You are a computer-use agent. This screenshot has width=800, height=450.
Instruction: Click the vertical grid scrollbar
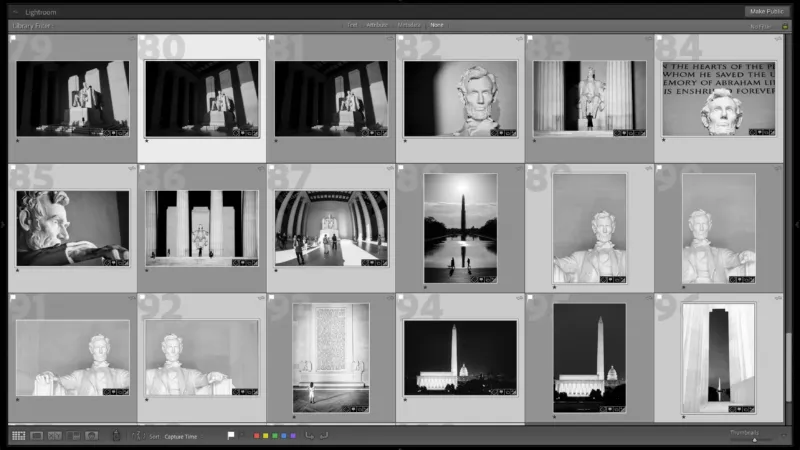pos(789,366)
